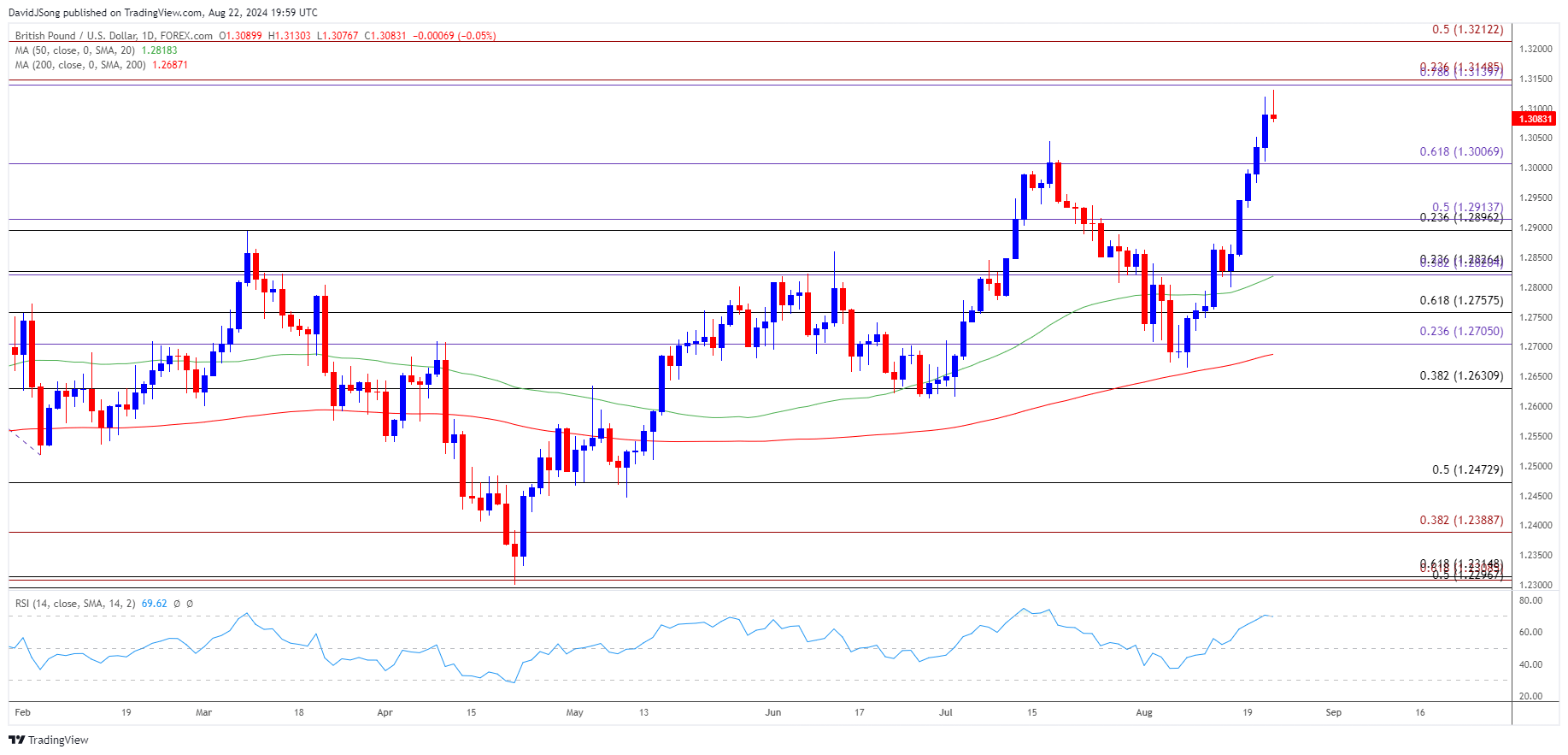Click the 1.32000 price axis label

(1536, 50)
